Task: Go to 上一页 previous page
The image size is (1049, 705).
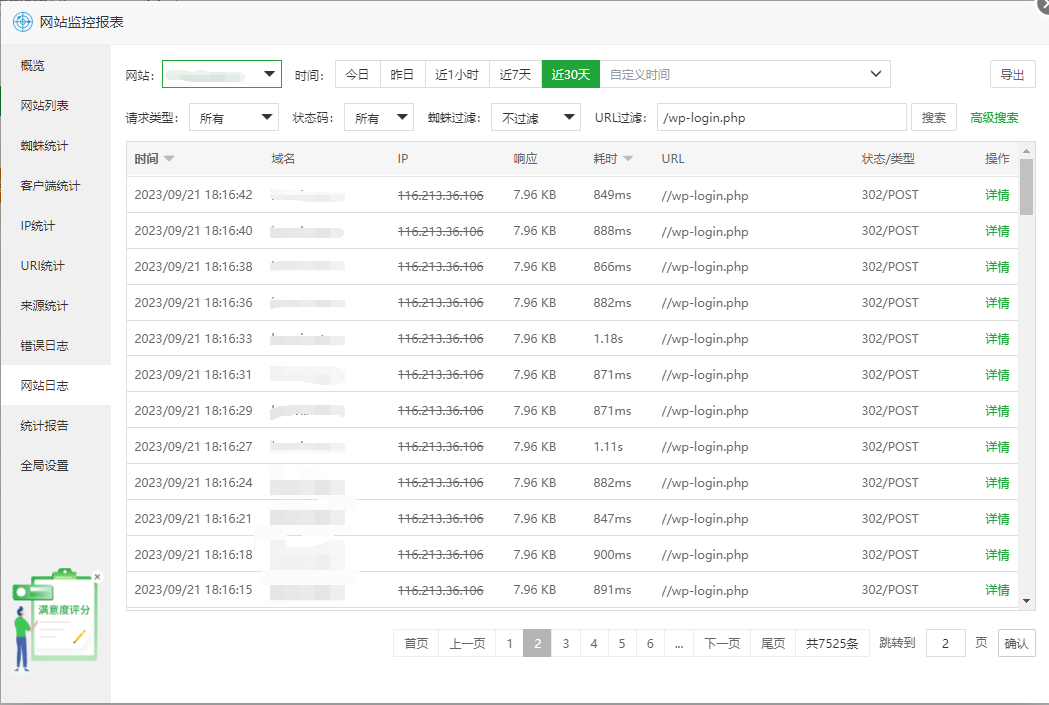Action: (467, 643)
